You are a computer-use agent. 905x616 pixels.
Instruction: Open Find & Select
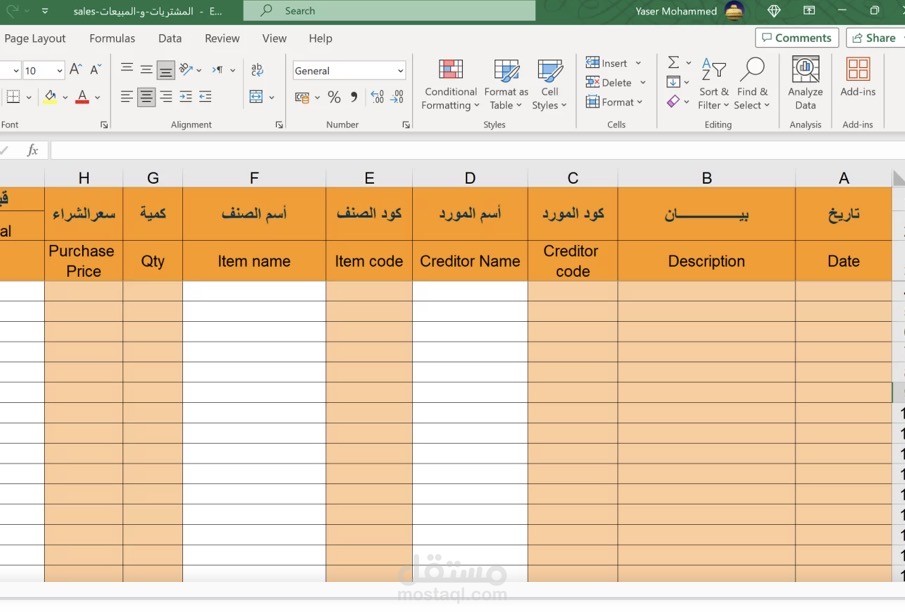(752, 84)
